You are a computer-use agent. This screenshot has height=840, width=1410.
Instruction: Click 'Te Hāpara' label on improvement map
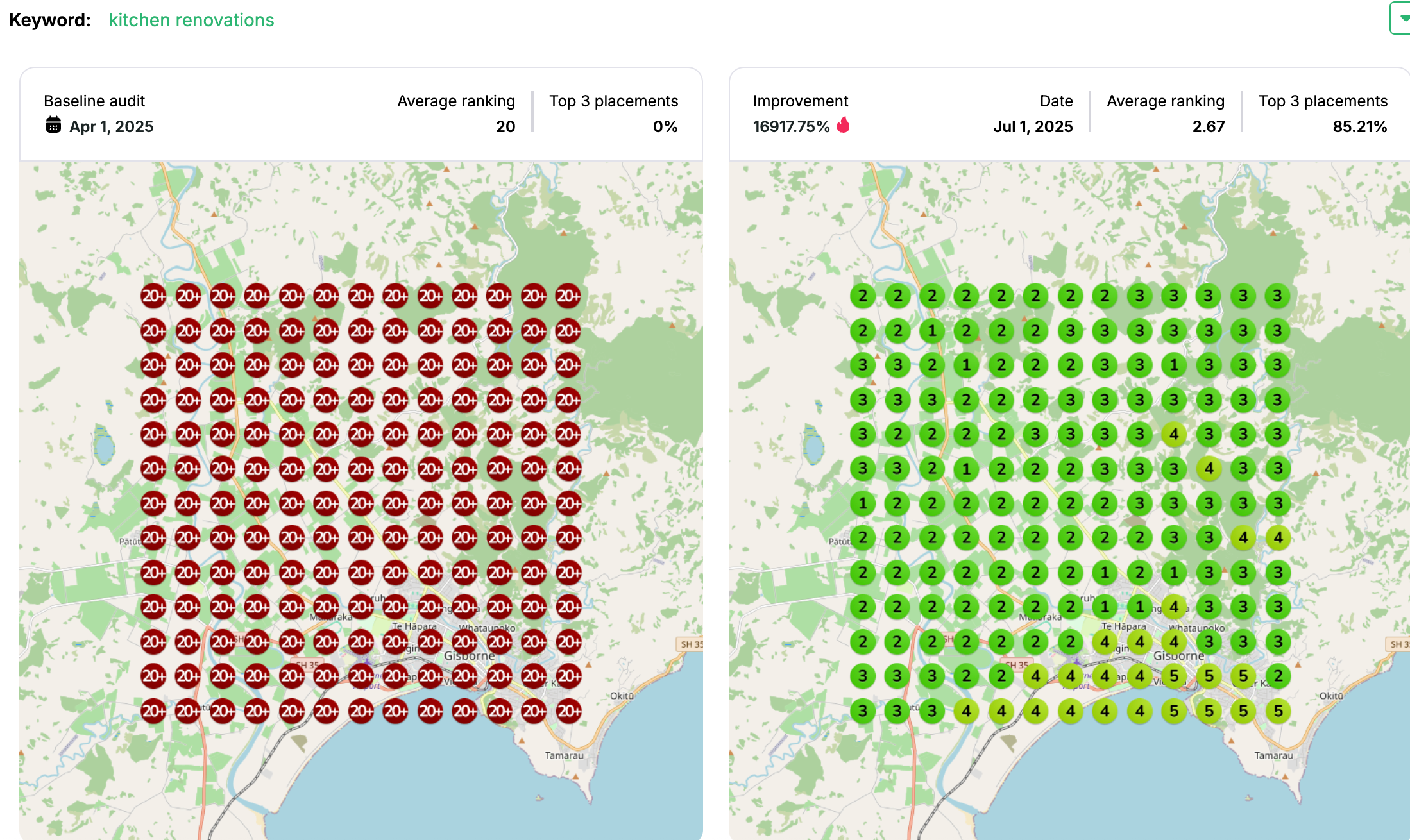click(1123, 626)
